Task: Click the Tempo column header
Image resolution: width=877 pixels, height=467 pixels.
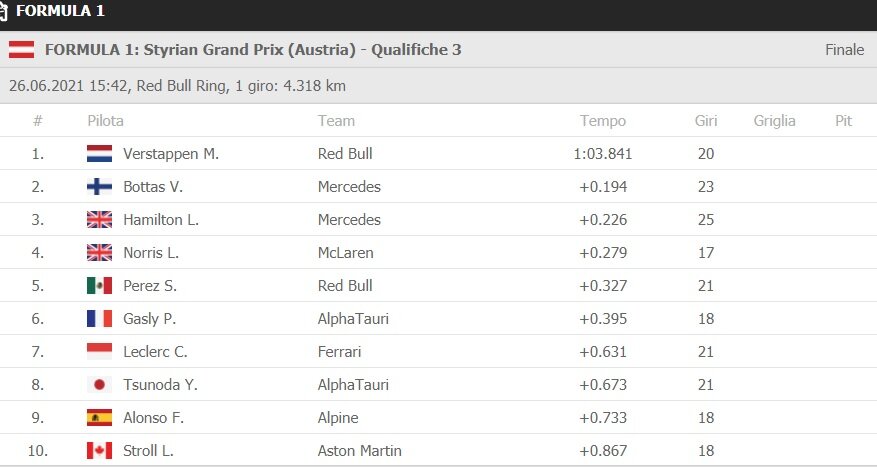Action: pos(603,121)
